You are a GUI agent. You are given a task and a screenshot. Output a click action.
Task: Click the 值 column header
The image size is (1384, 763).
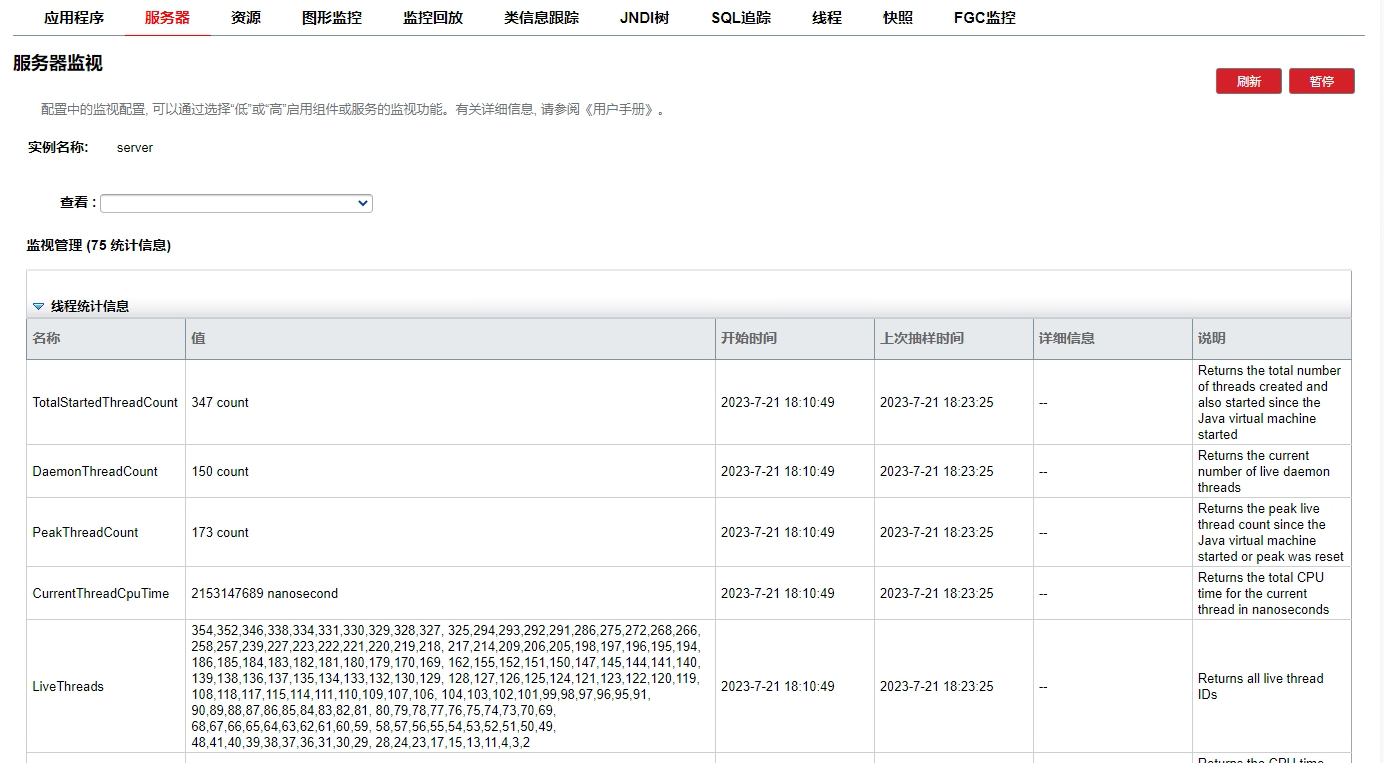click(198, 338)
